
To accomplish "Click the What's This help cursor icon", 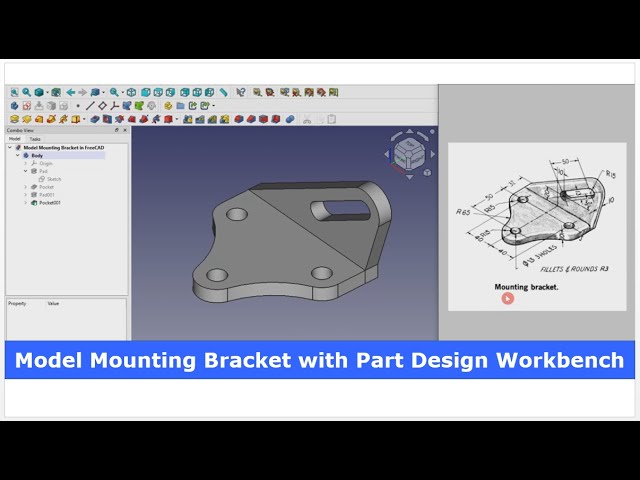I will click(x=241, y=92).
